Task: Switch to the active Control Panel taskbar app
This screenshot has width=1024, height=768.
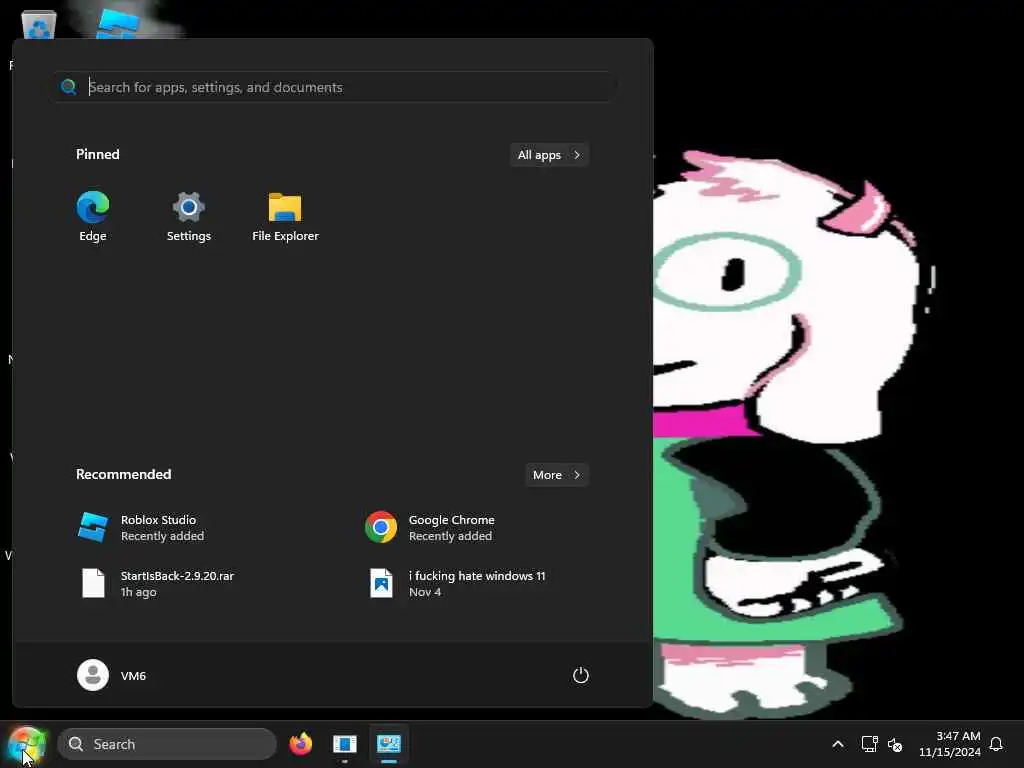Action: pos(389,744)
